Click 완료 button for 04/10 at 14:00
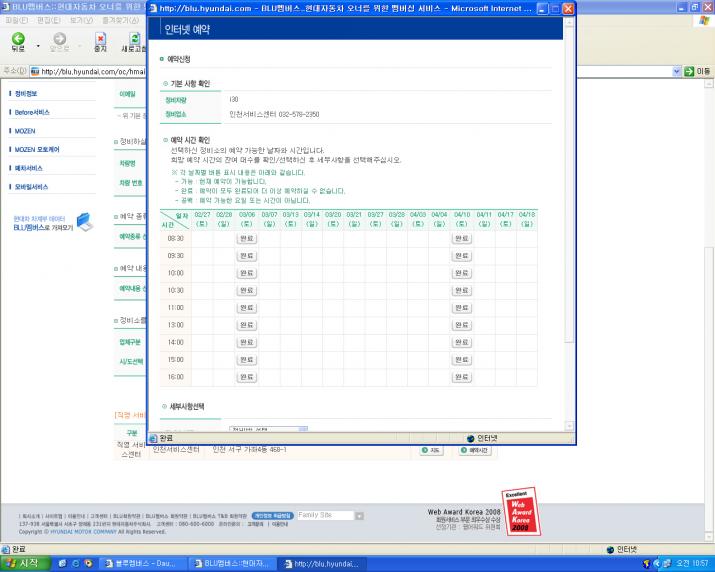The width and height of the screenshot is (715, 572). tap(461, 343)
